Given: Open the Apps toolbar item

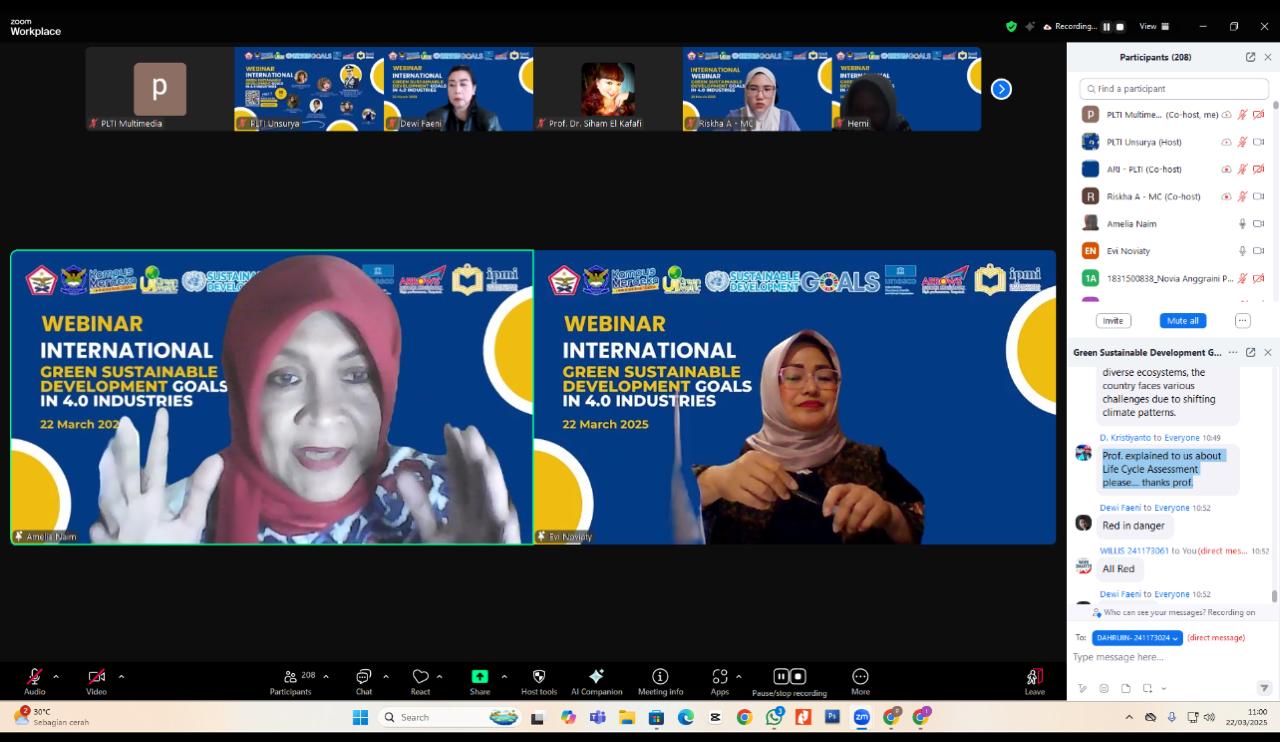Looking at the screenshot, I should [x=719, y=677].
